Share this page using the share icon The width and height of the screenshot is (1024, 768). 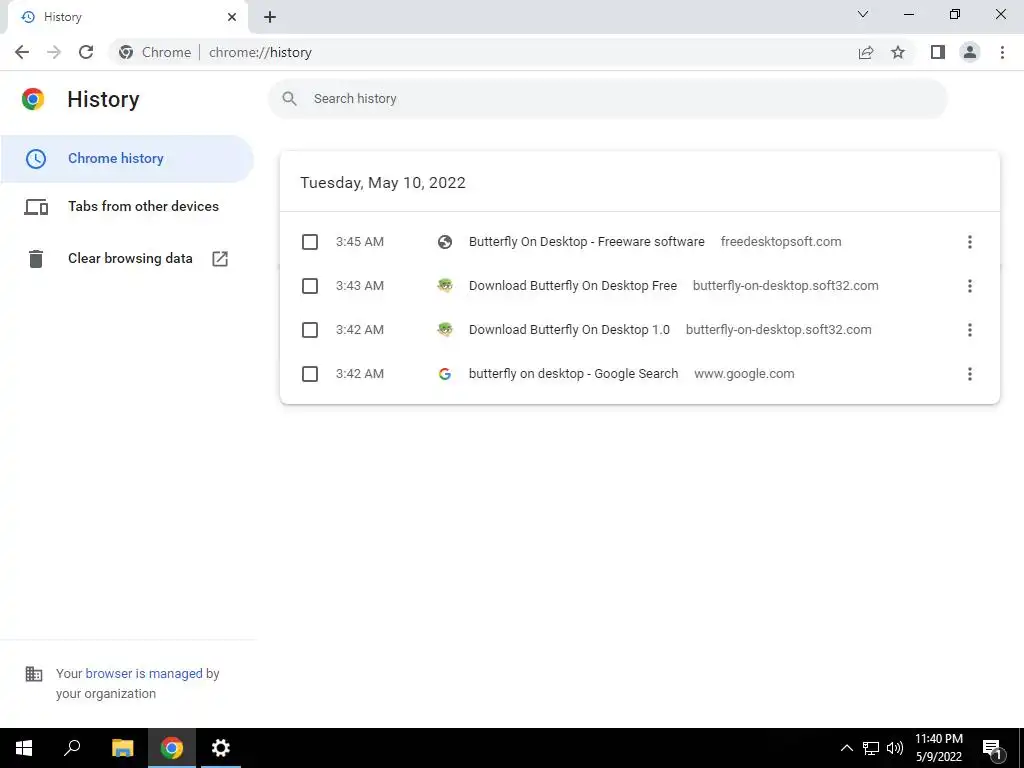866,52
